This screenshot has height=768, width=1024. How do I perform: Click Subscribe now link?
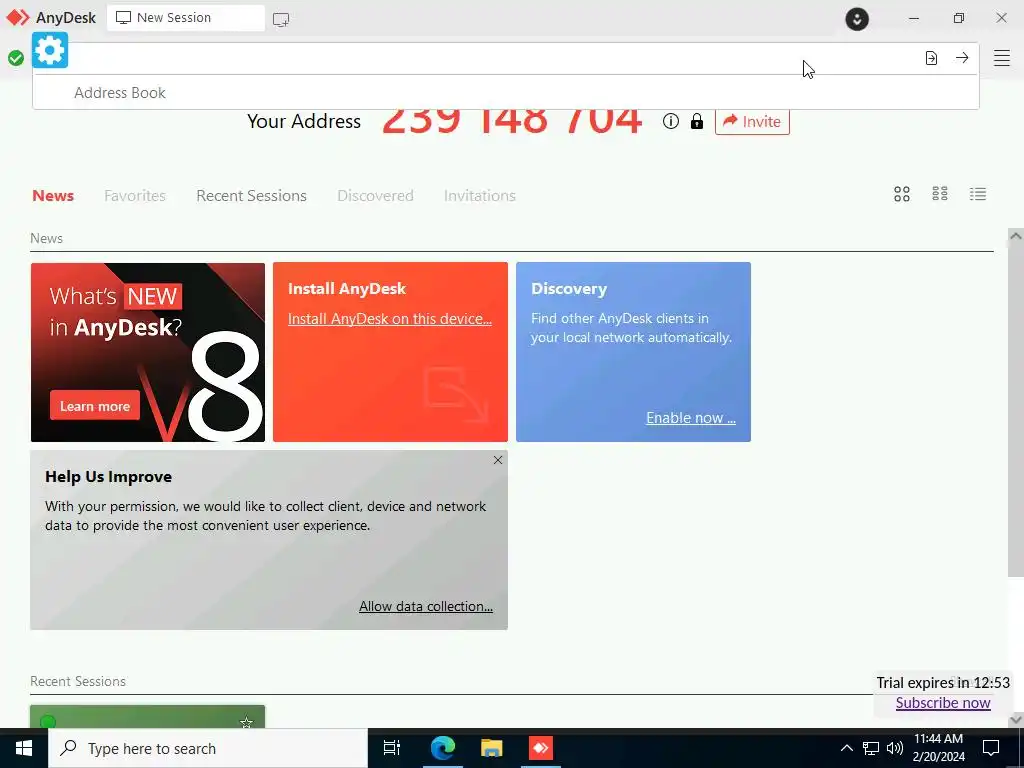point(943,703)
